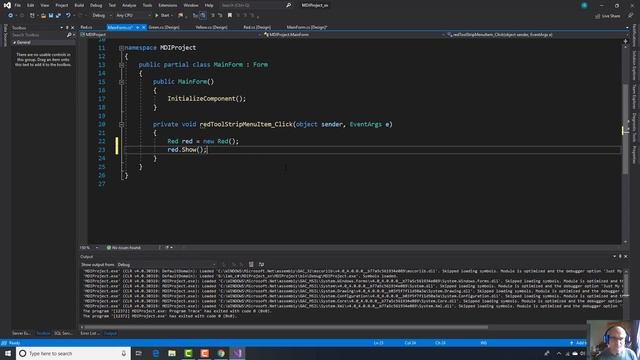Viewport: 640px width, 360px height.
Task: Click the Undo icon
Action: pos(68,16)
